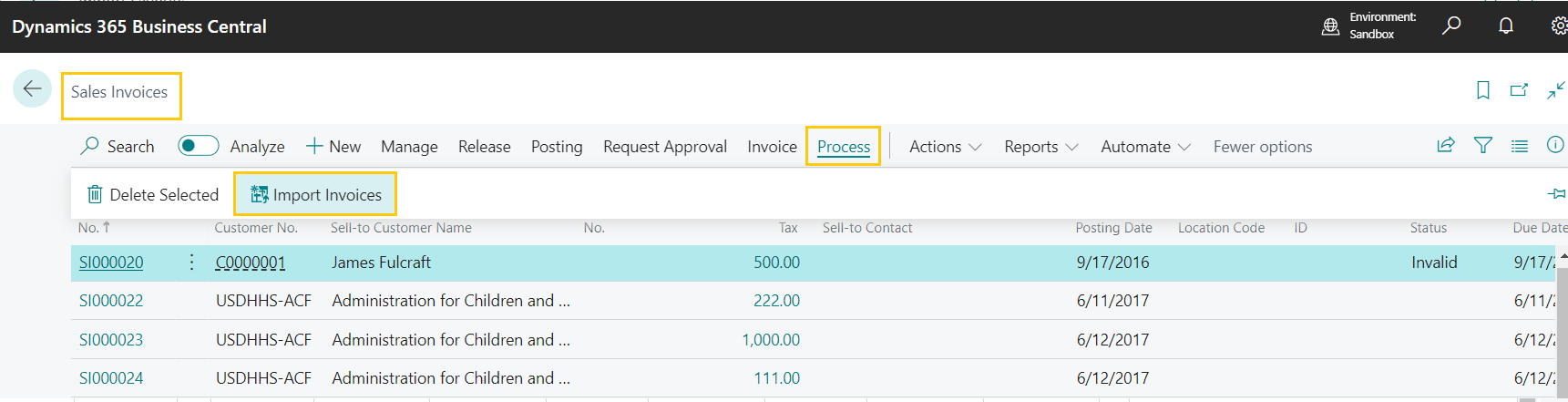Open the 111.00 tax amount link
Image resolution: width=1568 pixels, height=402 pixels.
pyautogui.click(x=776, y=378)
